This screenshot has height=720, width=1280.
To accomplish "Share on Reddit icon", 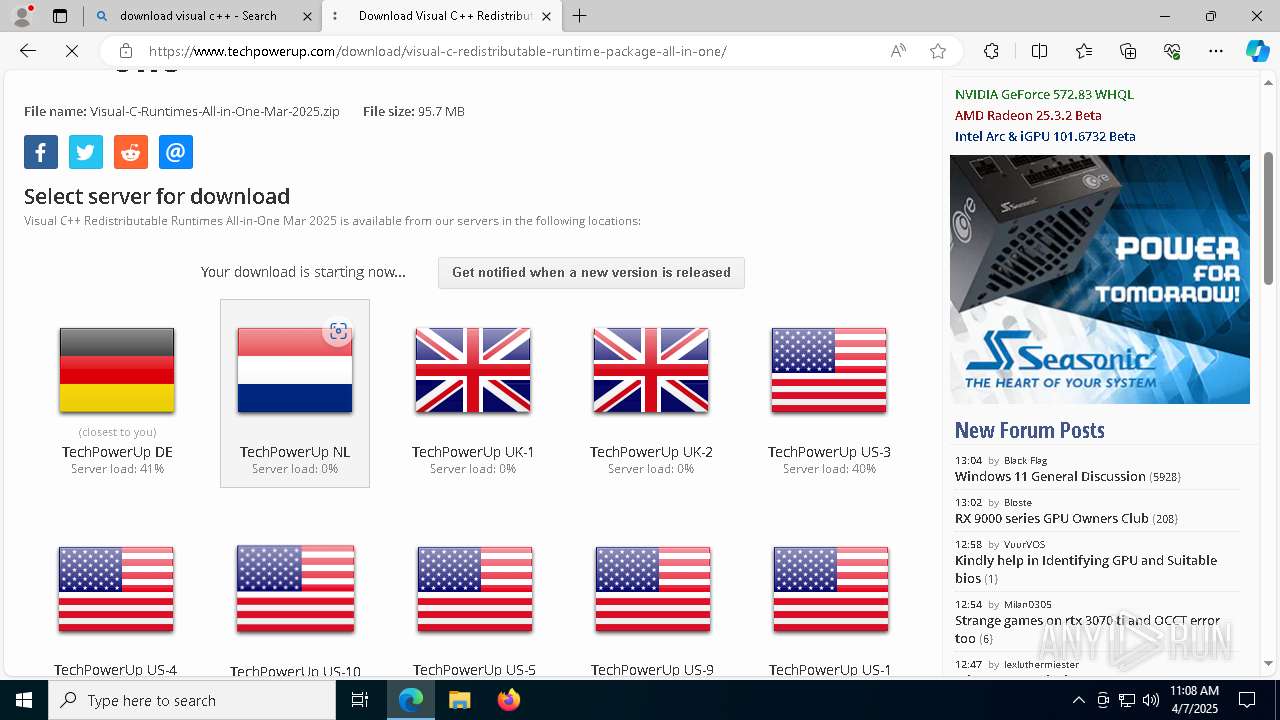I will tap(131, 152).
